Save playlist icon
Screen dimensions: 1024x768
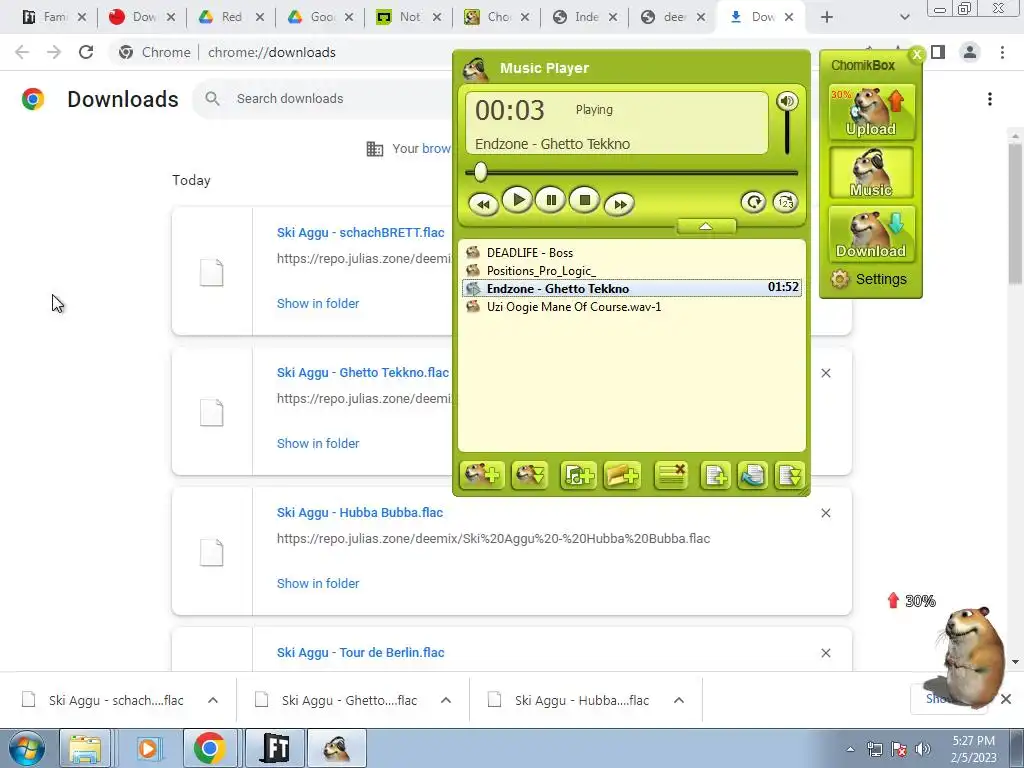pyautogui.click(x=789, y=475)
